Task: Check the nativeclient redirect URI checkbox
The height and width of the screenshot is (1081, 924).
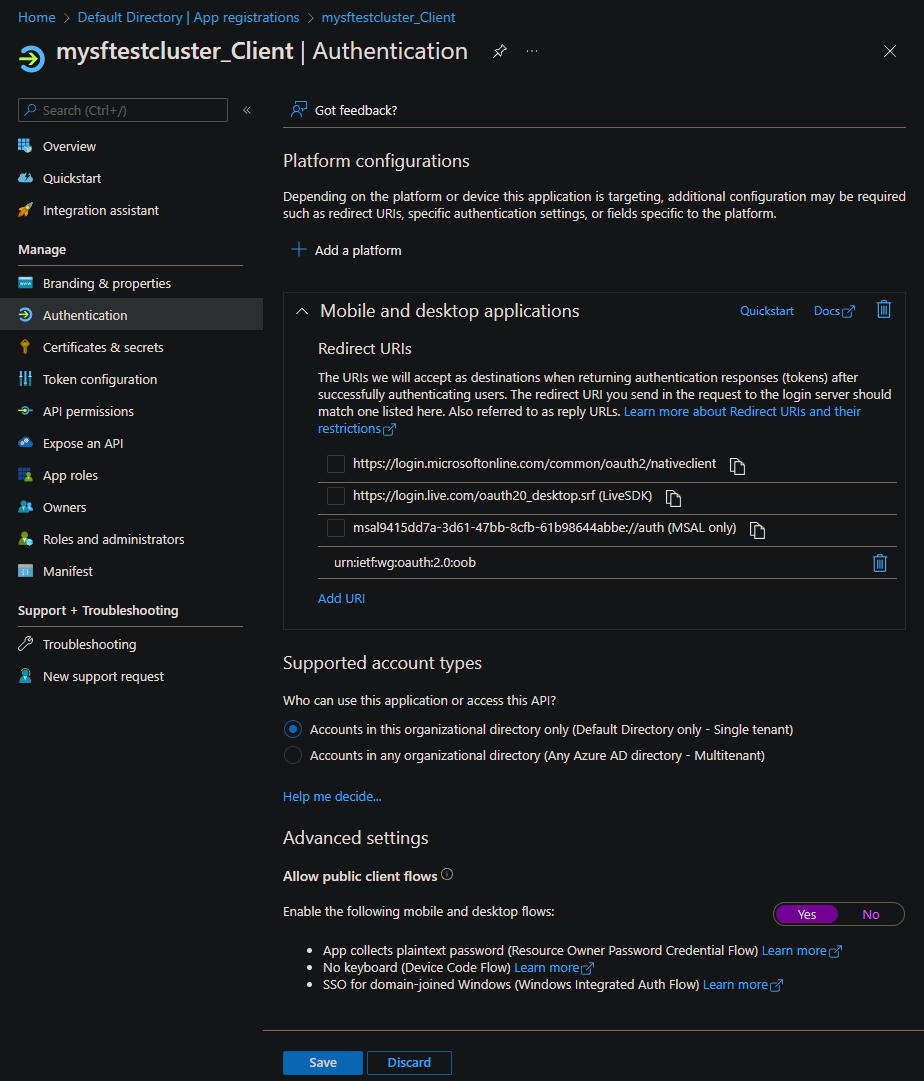Action: [x=336, y=464]
